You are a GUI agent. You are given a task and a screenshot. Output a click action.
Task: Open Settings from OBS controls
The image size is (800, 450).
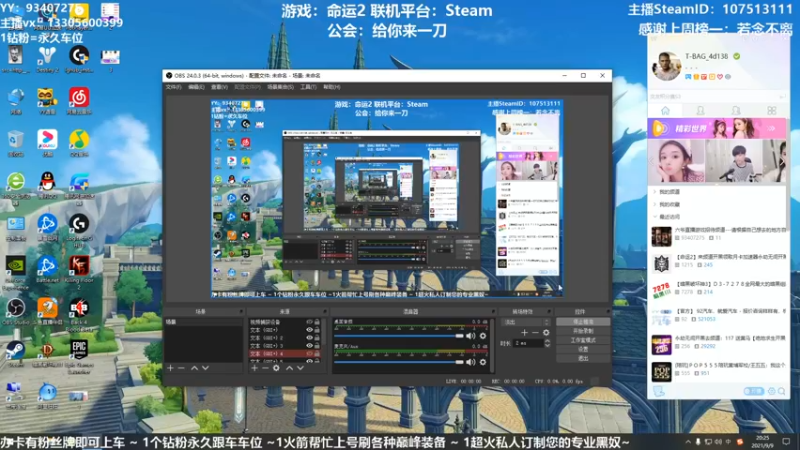[583, 349]
